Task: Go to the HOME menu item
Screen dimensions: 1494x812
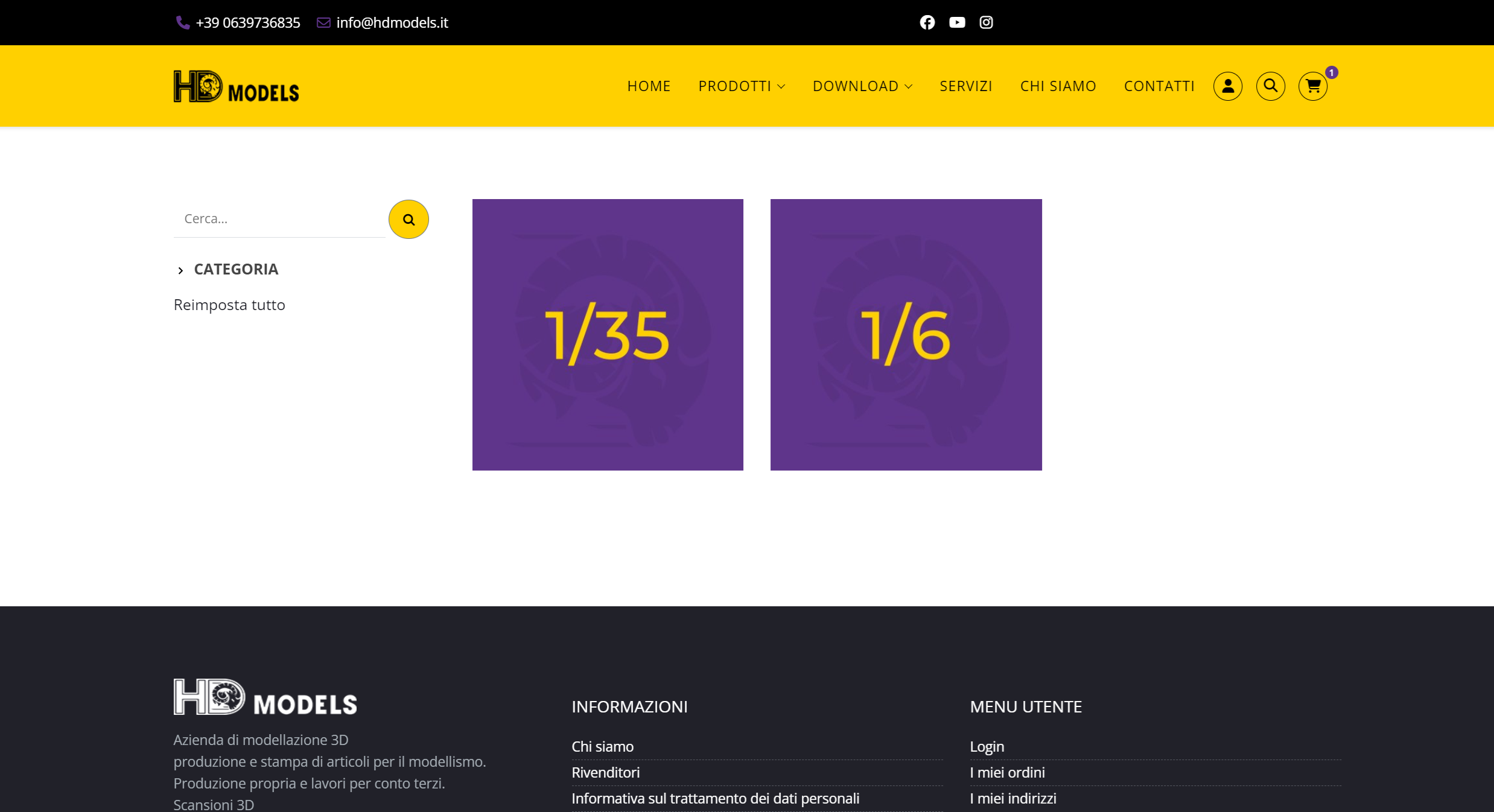Action: tap(649, 86)
